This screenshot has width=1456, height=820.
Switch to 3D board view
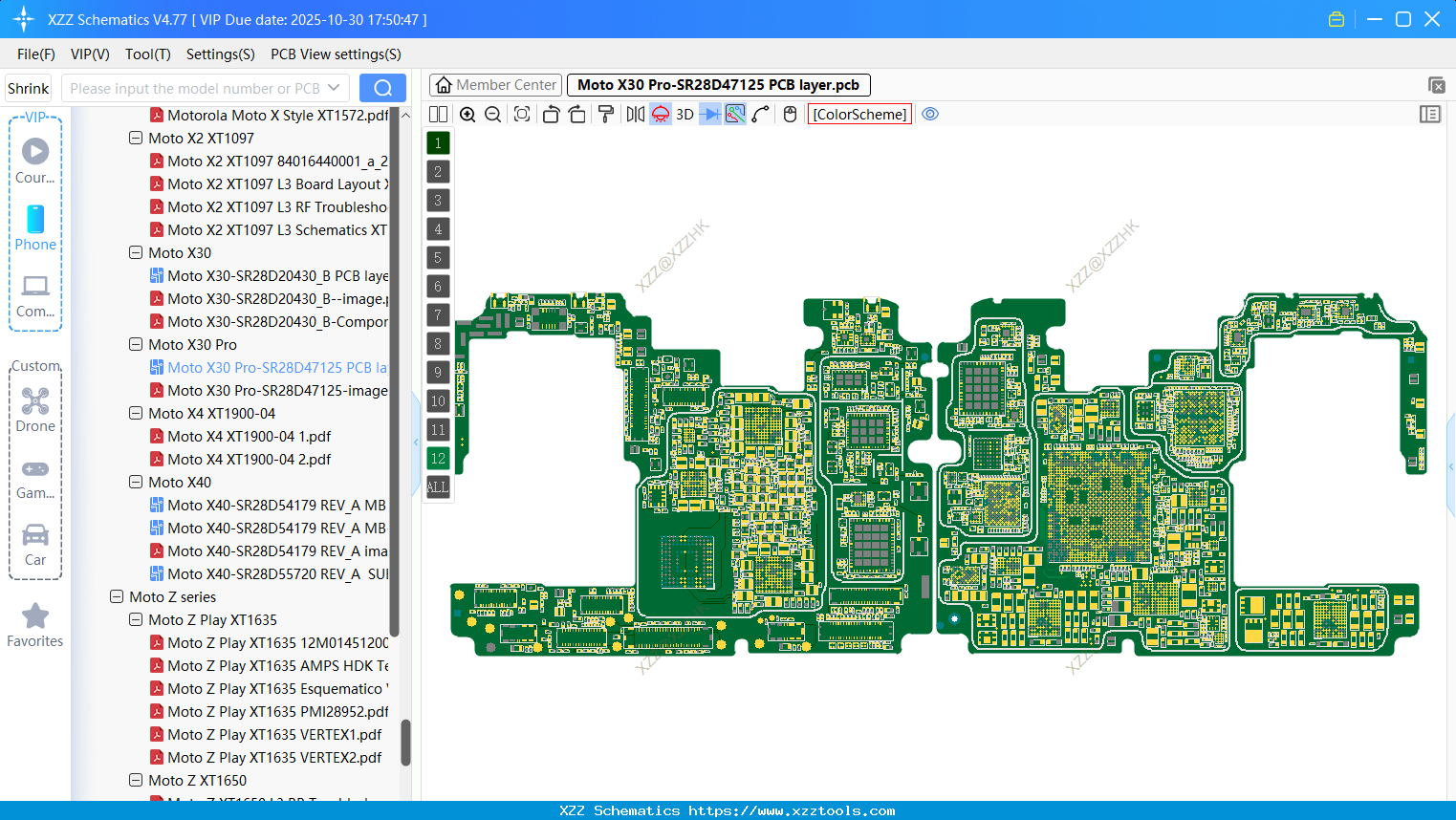click(684, 114)
